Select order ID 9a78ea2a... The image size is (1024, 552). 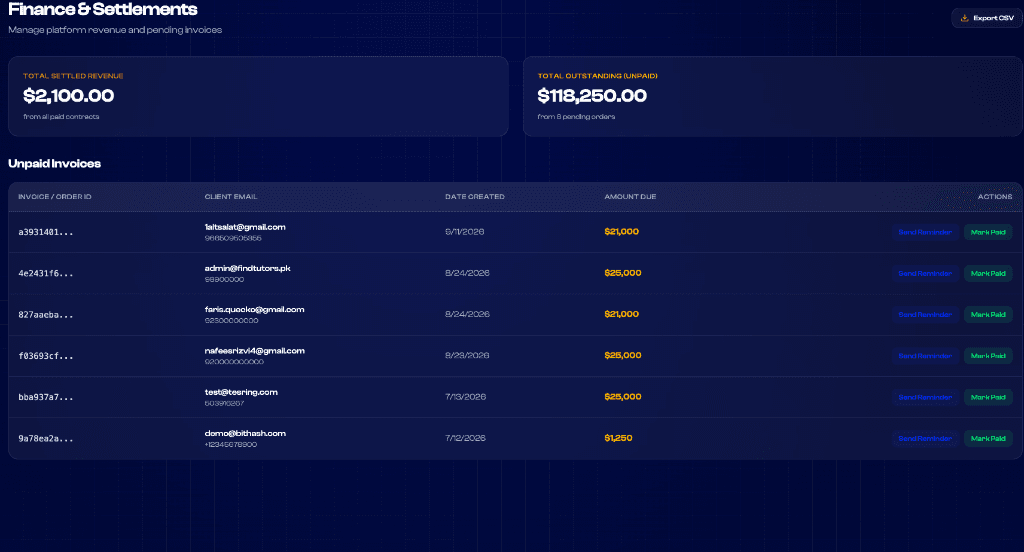tap(46, 438)
